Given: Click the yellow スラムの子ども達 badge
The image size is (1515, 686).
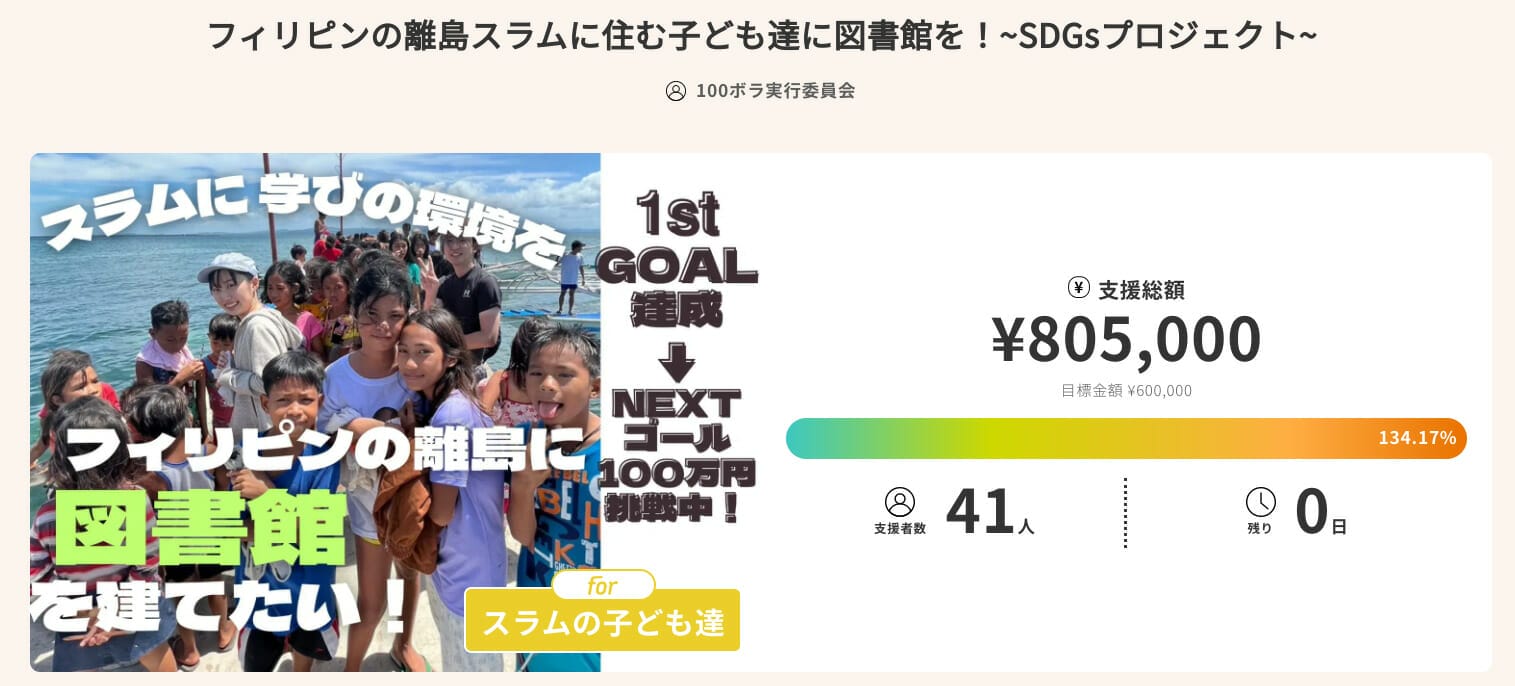Looking at the screenshot, I should (602, 623).
